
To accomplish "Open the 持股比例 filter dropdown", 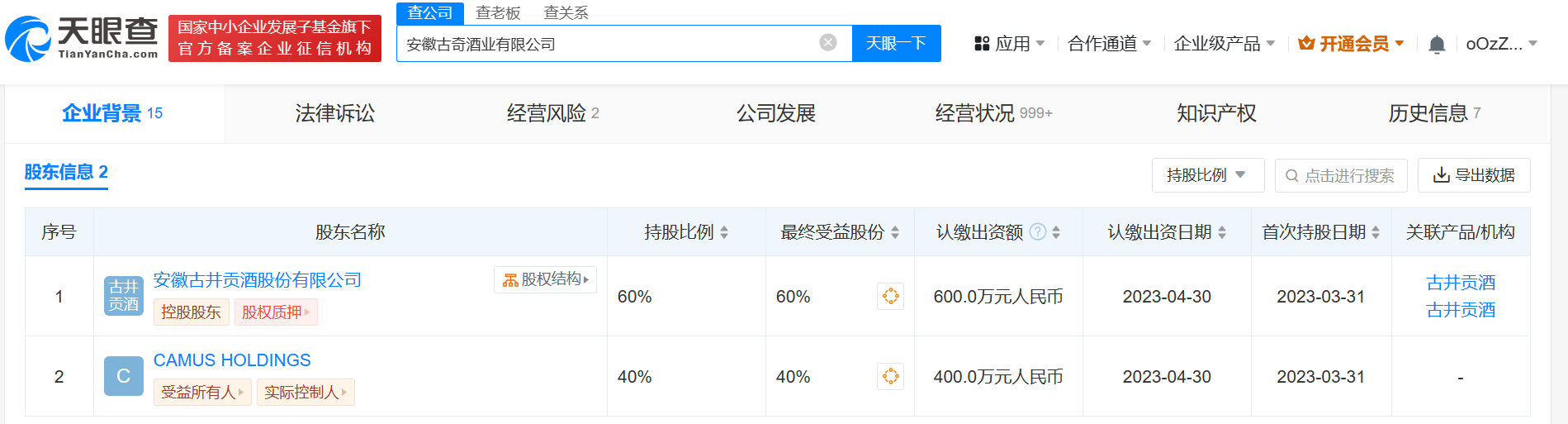I will [x=1208, y=175].
